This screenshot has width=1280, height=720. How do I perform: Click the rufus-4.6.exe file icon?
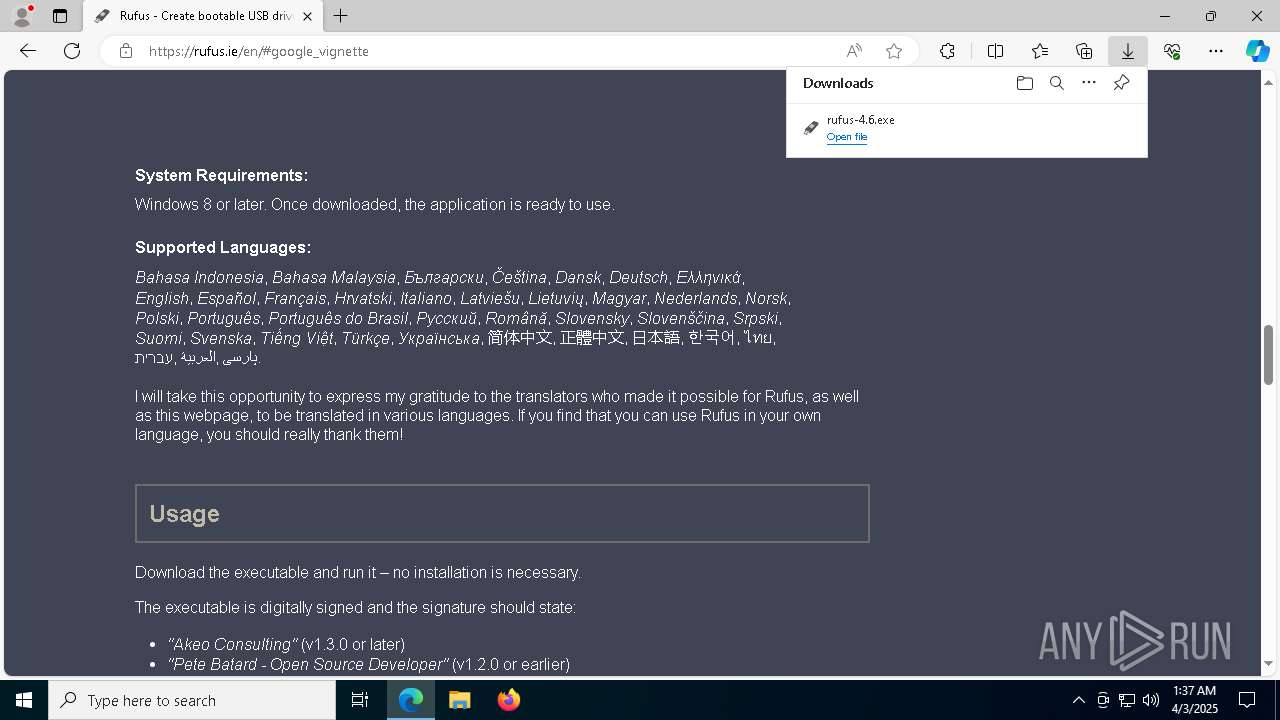(x=811, y=128)
